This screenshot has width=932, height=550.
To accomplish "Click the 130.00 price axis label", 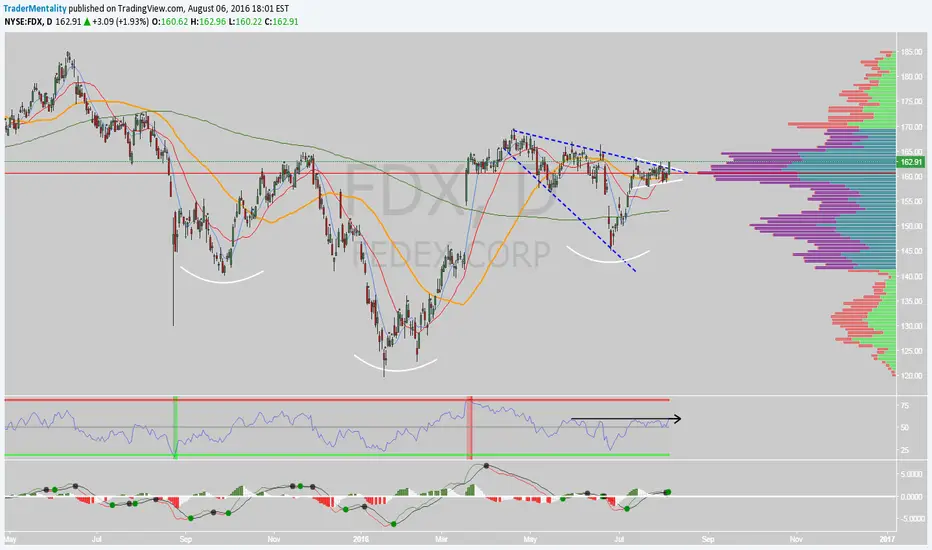I will [x=911, y=326].
